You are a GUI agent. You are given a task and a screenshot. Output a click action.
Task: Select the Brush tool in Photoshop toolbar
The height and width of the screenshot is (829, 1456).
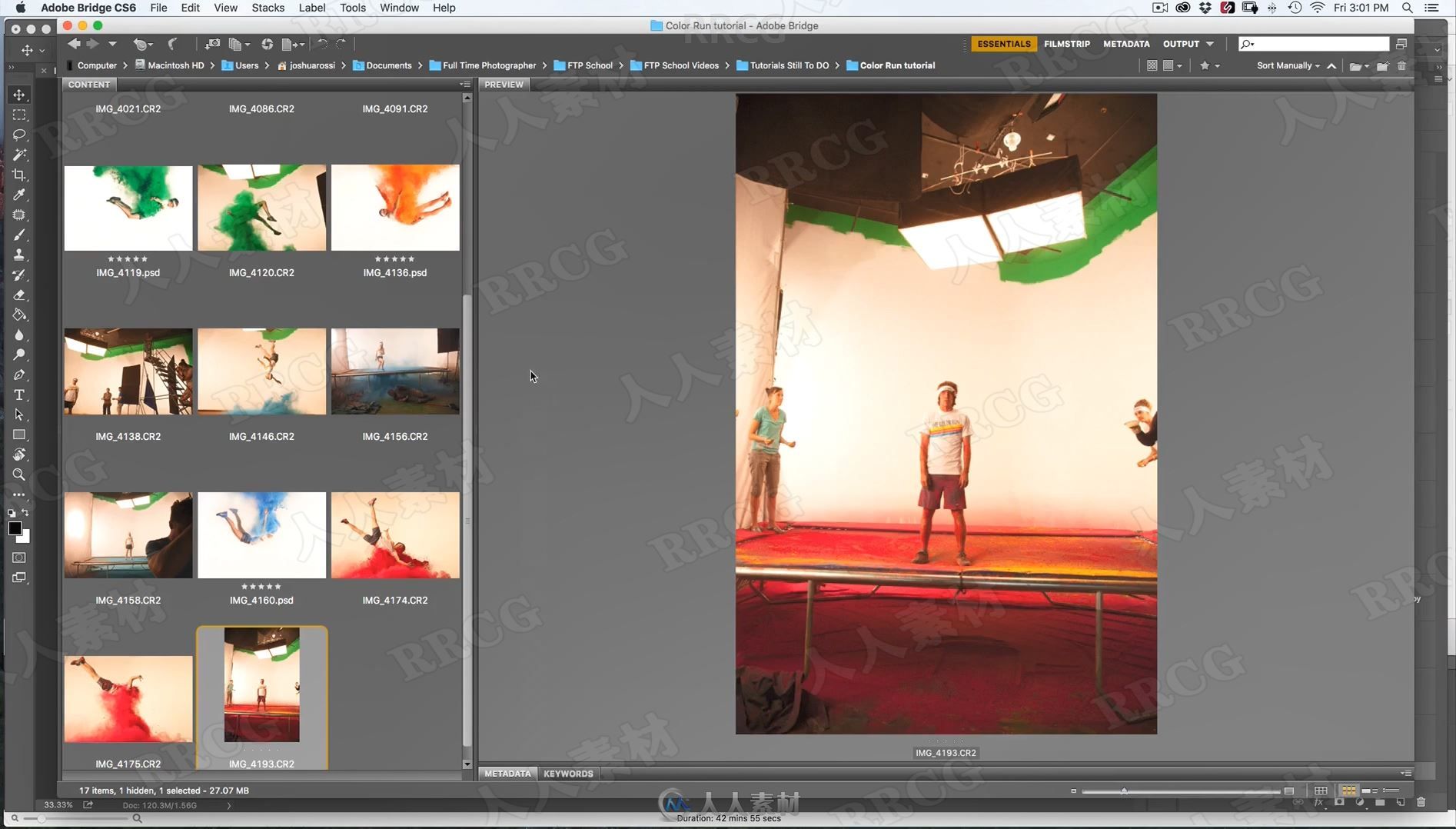point(19,235)
